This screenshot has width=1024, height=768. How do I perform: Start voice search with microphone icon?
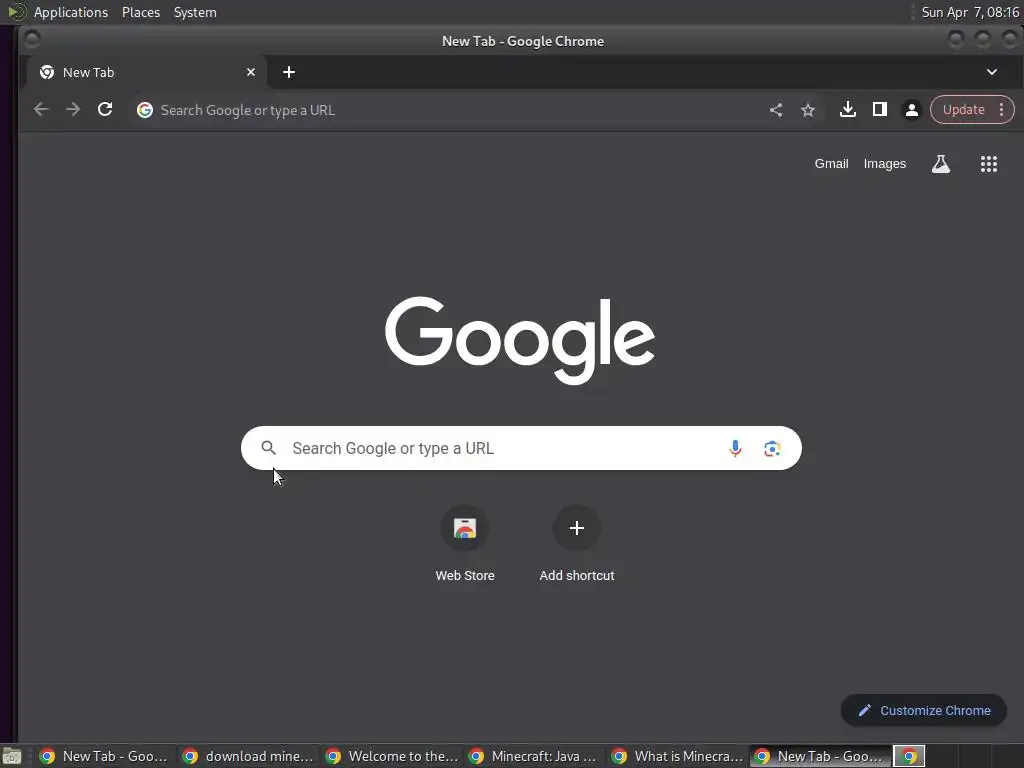(x=735, y=448)
